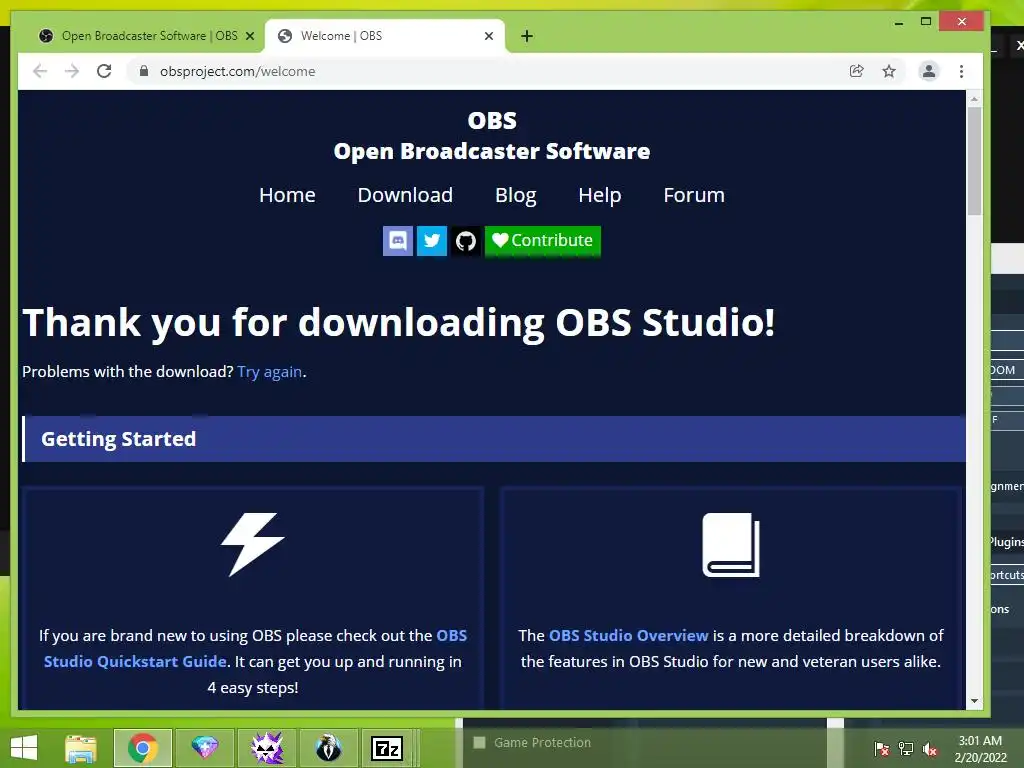Click the lightning bolt quickstart icon
1024x768 pixels.
tap(253, 545)
